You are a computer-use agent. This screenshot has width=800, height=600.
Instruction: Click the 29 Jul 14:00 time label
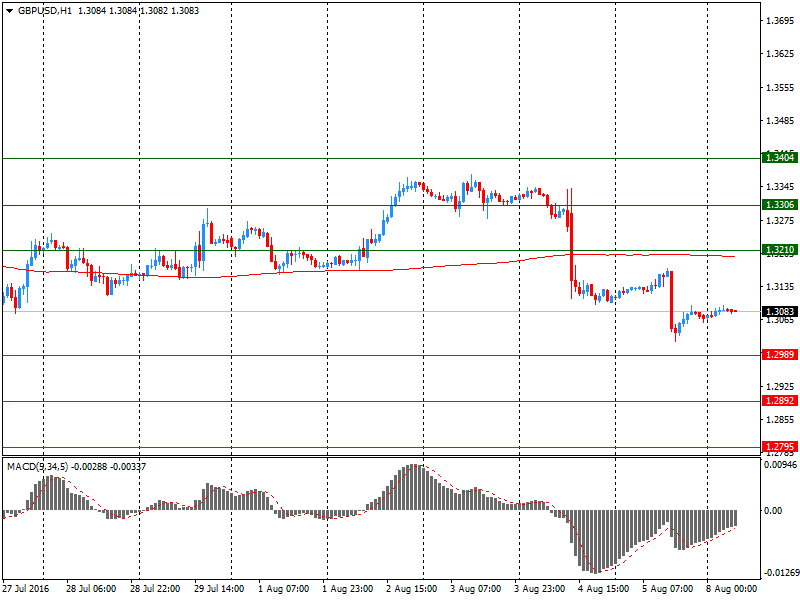click(219, 588)
